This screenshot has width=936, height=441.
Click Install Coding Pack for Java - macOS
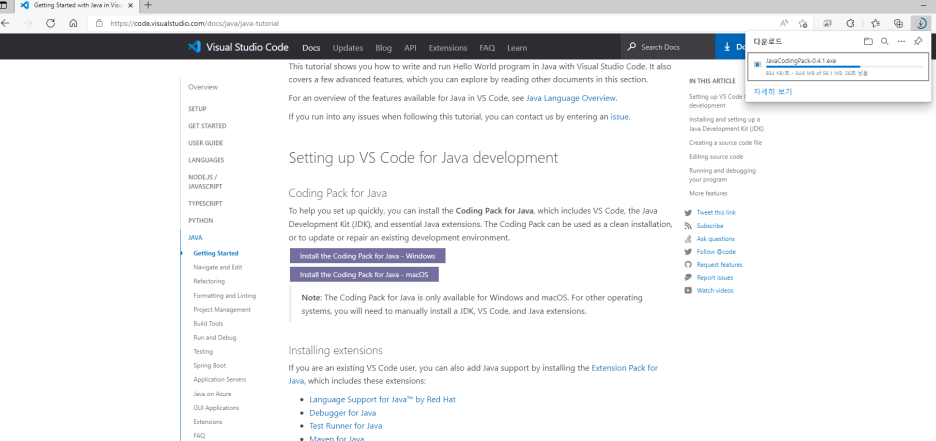[x=364, y=275]
